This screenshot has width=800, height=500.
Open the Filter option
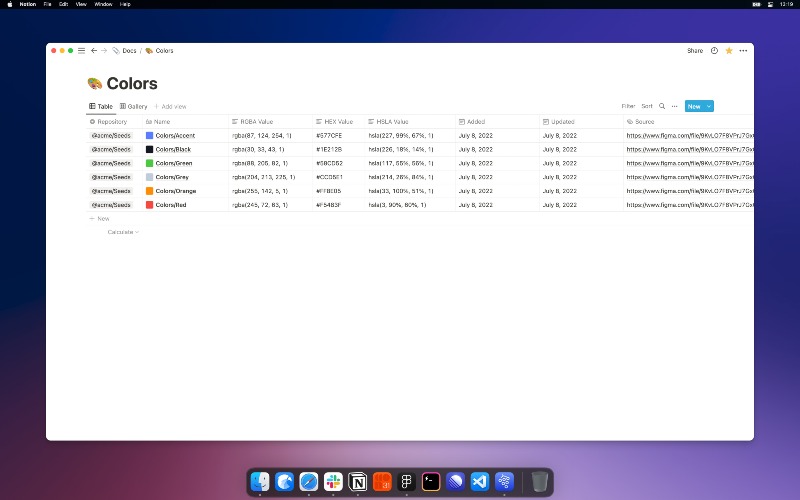[x=628, y=106]
